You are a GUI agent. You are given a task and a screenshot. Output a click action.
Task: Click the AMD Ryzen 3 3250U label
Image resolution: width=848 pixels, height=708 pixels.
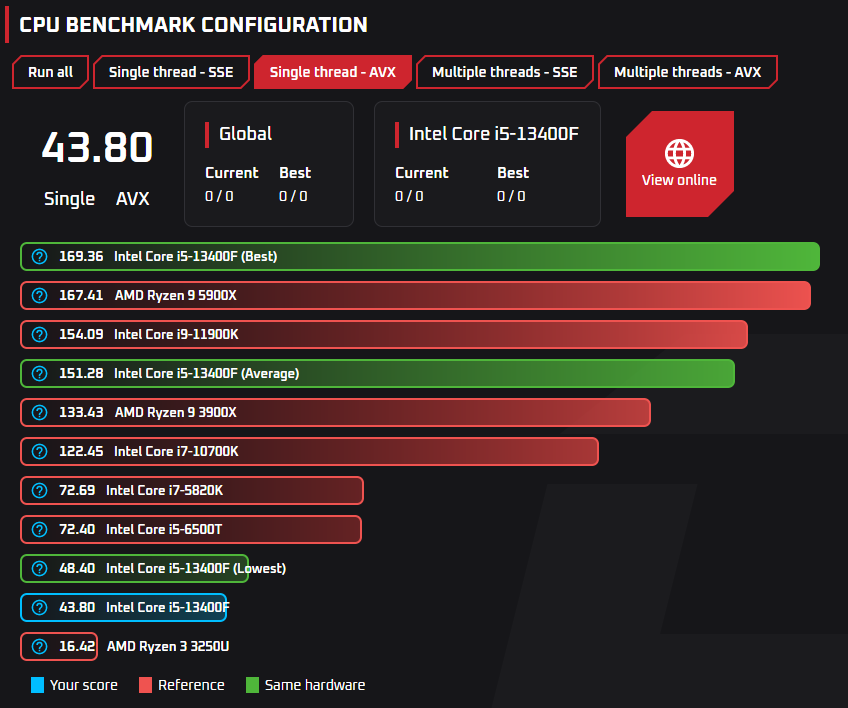pos(168,646)
